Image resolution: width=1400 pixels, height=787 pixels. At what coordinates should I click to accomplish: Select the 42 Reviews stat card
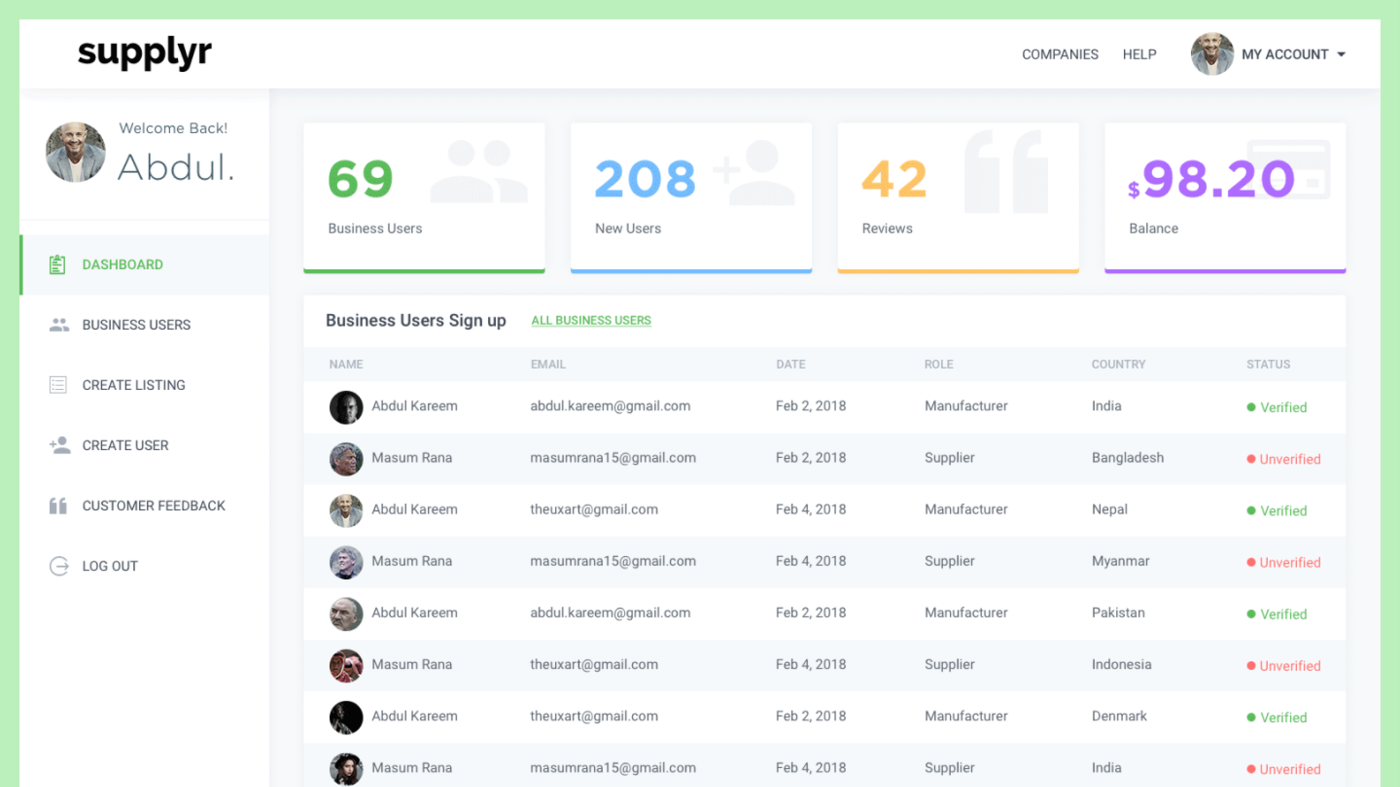(x=958, y=197)
